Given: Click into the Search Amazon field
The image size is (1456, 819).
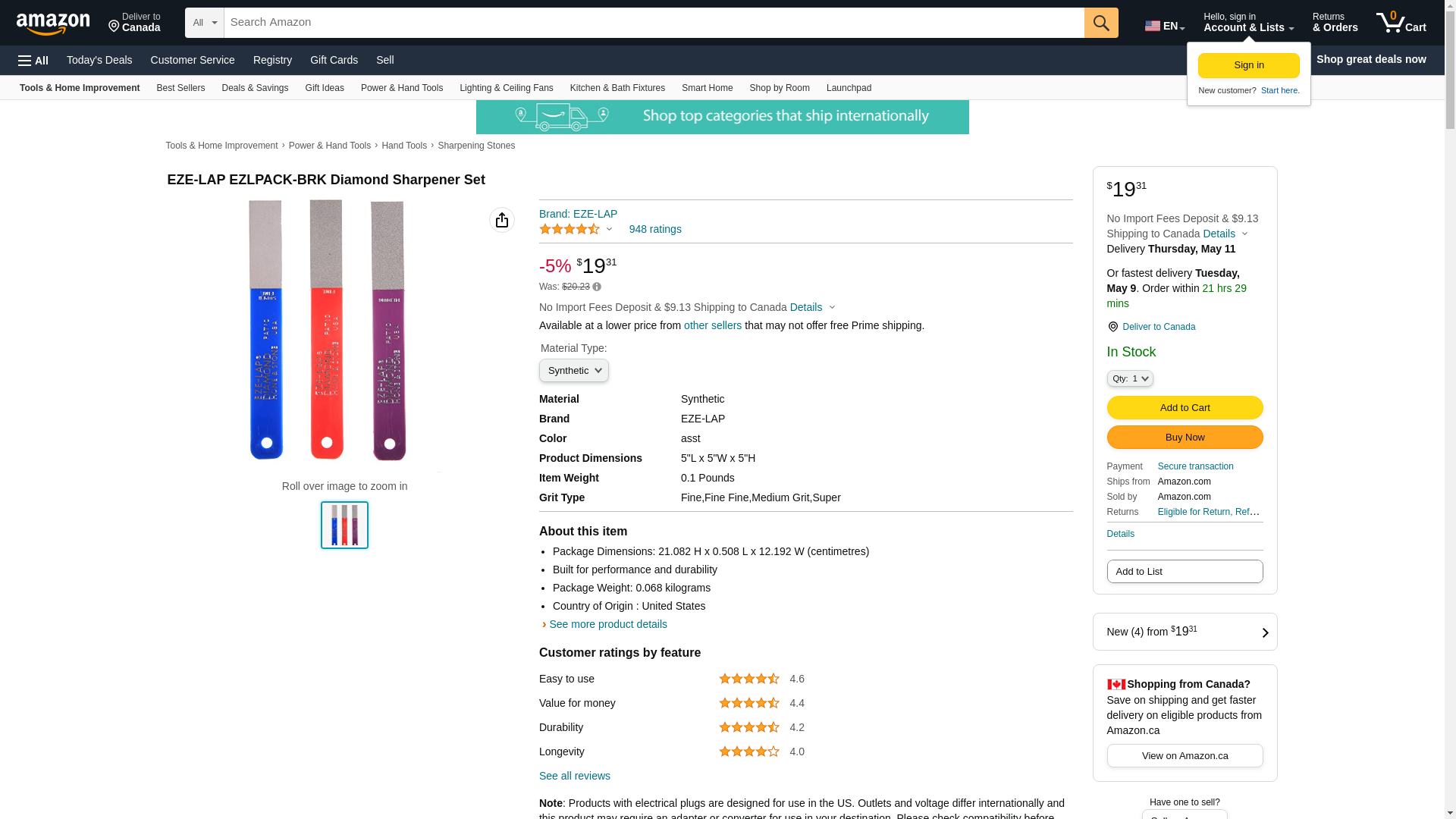Looking at the screenshot, I should tap(654, 23).
